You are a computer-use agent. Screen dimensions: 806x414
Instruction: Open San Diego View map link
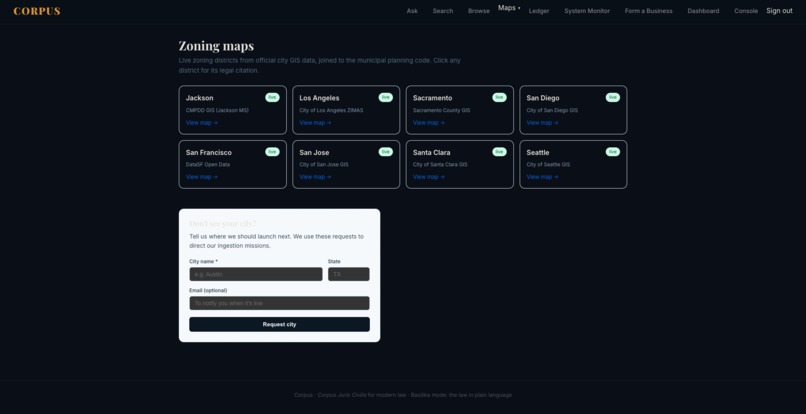pyautogui.click(x=542, y=123)
